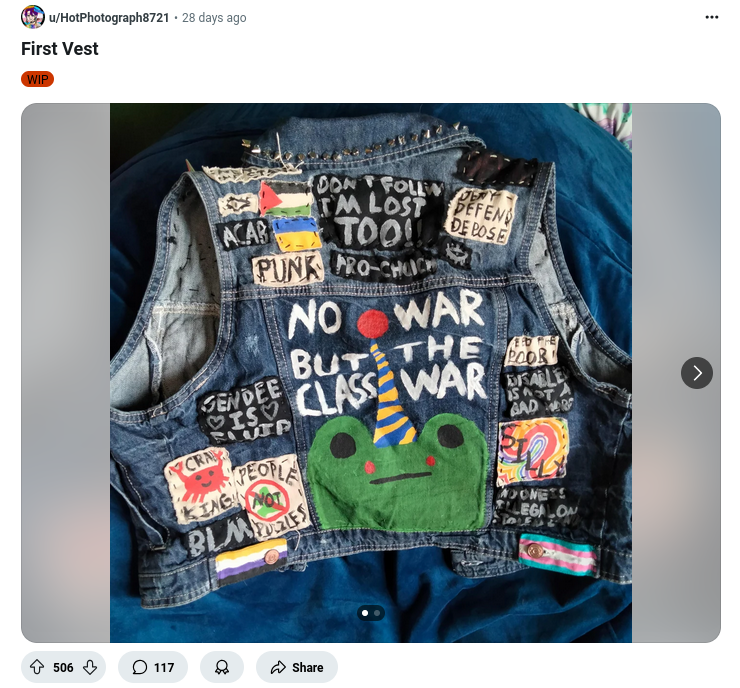Click the share arrow icon

point(278,667)
